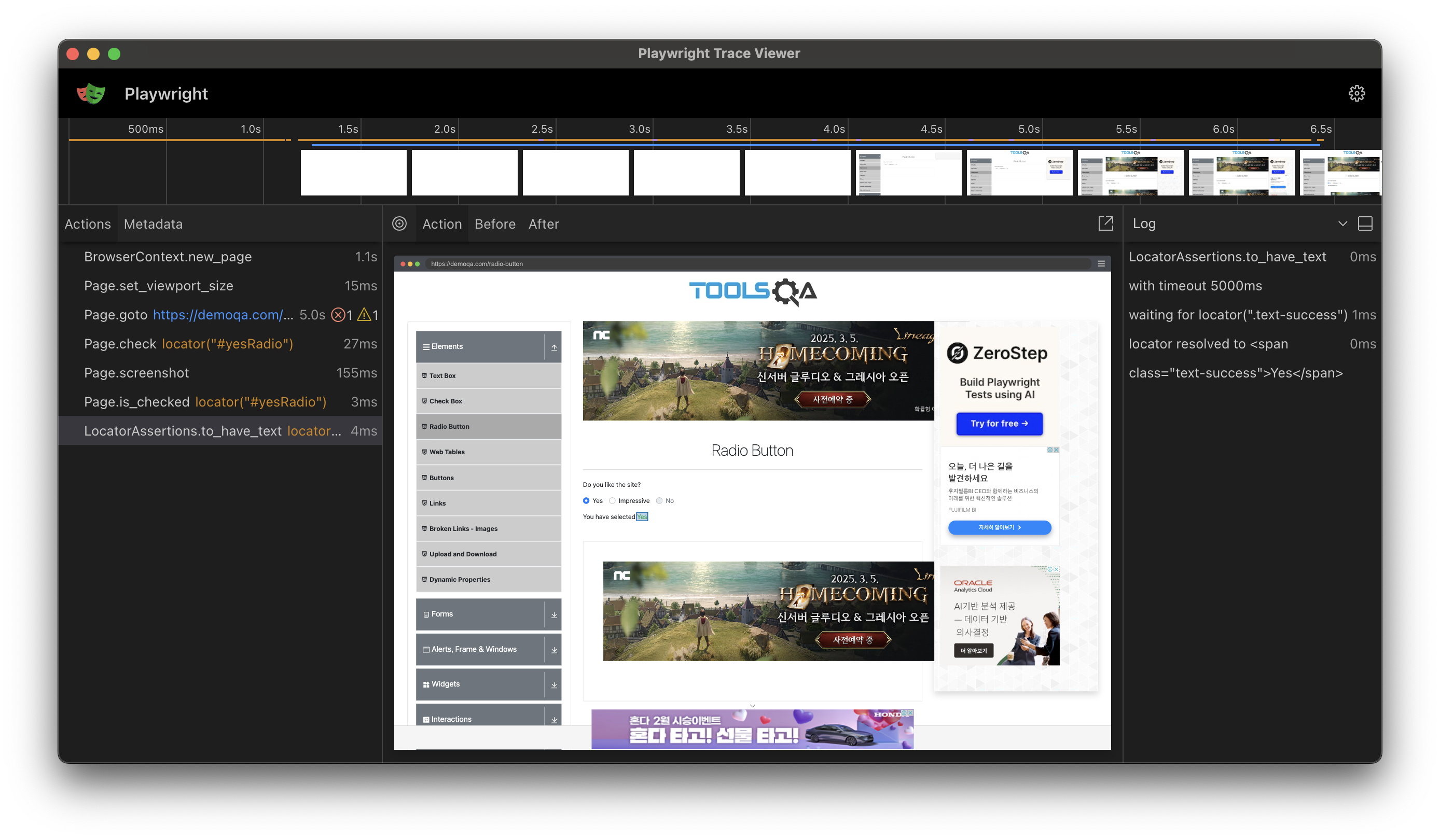Click the Playwright masks logo
This screenshot has height=840, width=1440.
point(91,94)
